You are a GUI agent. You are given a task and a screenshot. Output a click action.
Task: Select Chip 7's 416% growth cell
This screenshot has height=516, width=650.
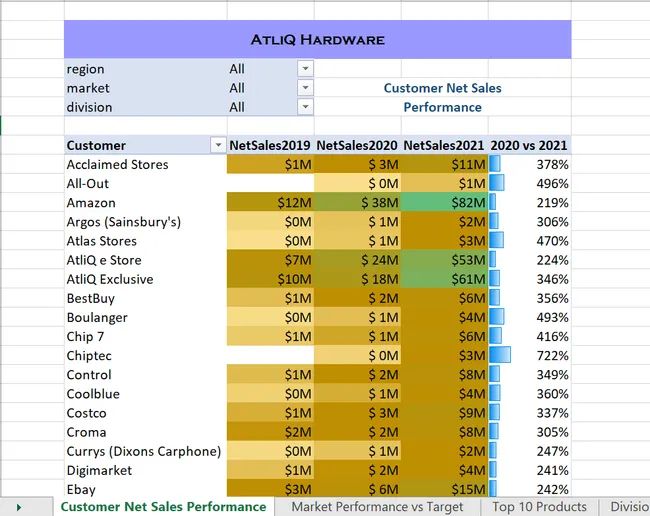coord(530,336)
